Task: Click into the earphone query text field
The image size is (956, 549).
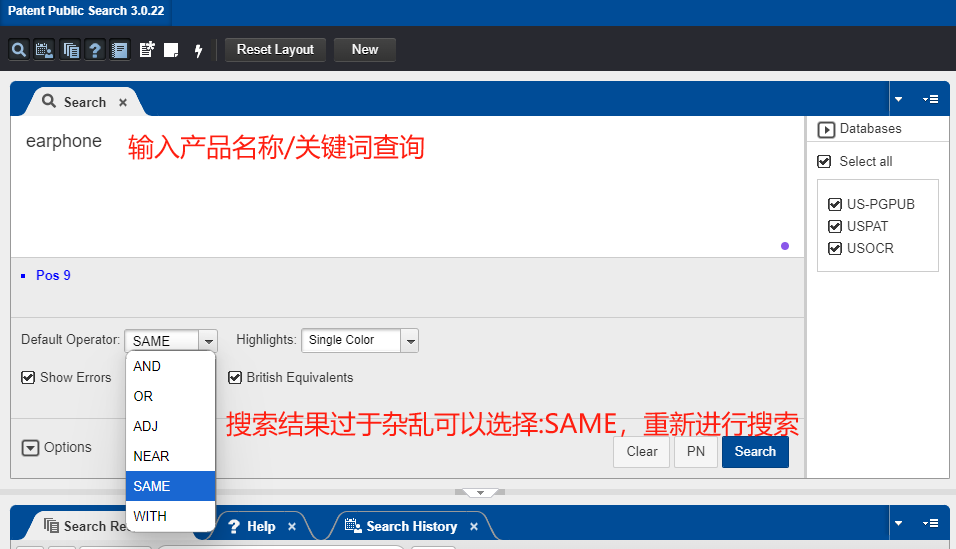Action: point(407,186)
